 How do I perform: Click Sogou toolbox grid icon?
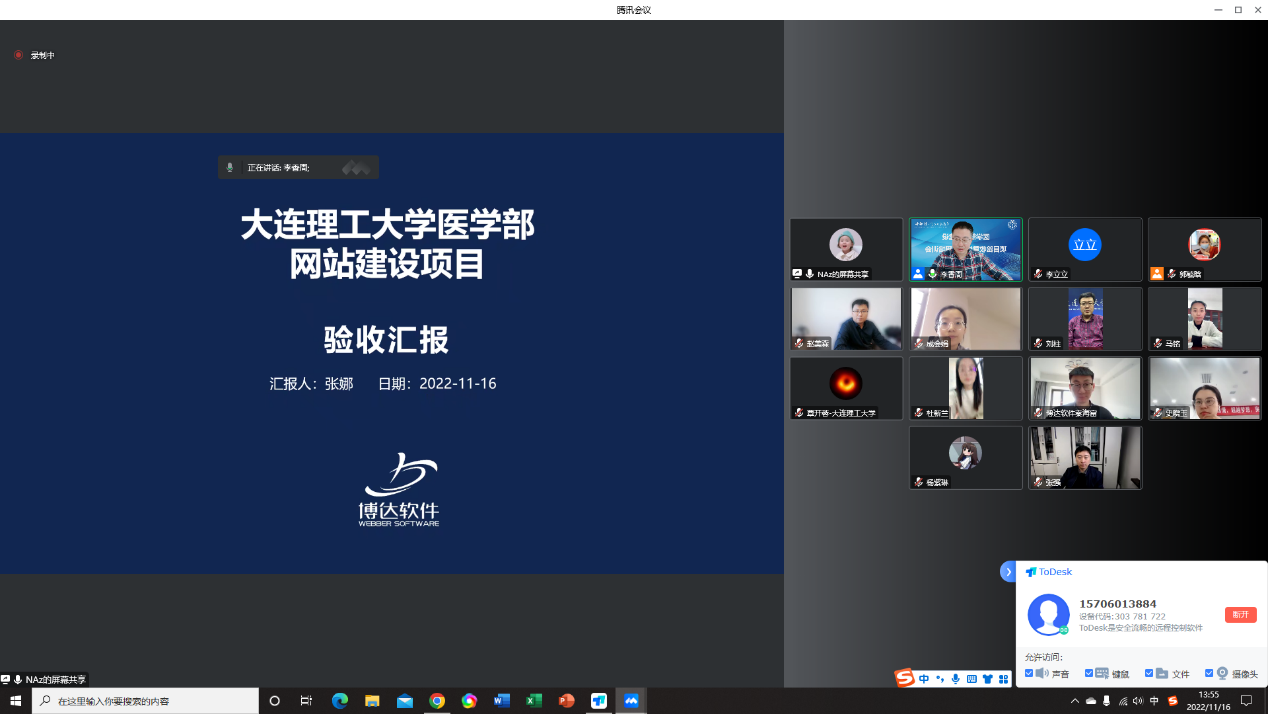[x=1003, y=679]
